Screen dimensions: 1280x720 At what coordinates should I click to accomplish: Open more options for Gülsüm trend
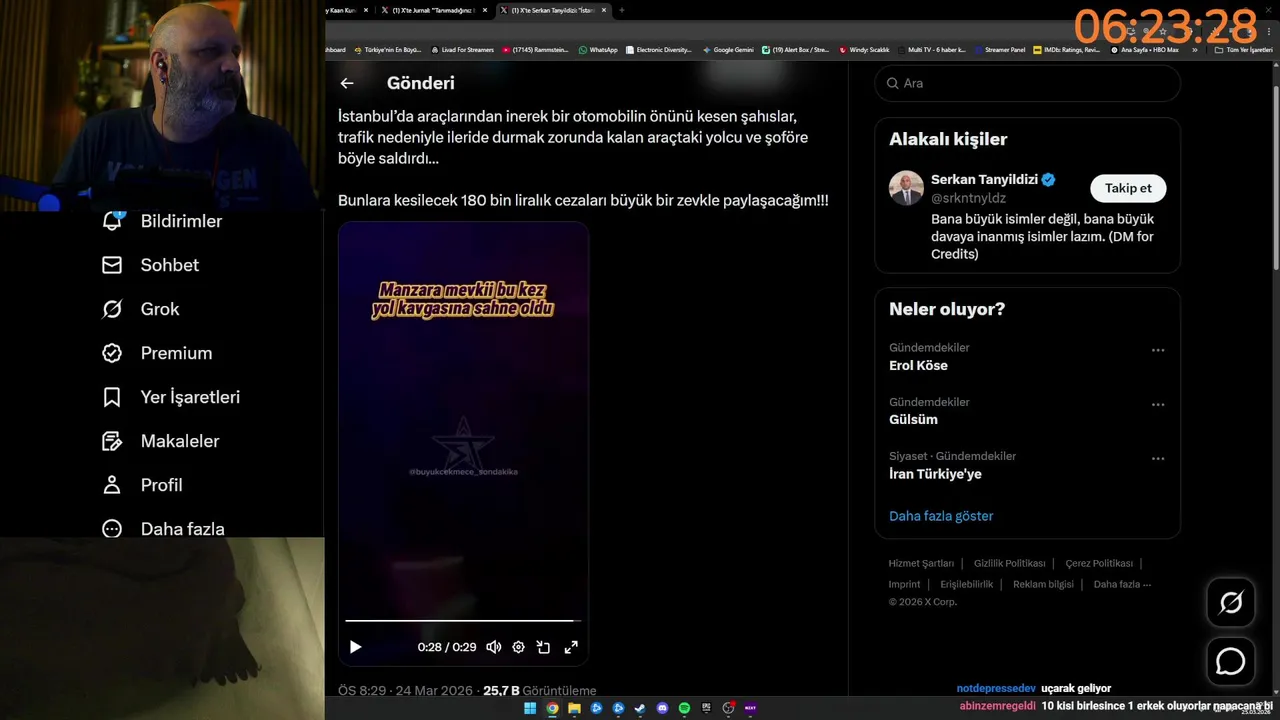click(1158, 404)
